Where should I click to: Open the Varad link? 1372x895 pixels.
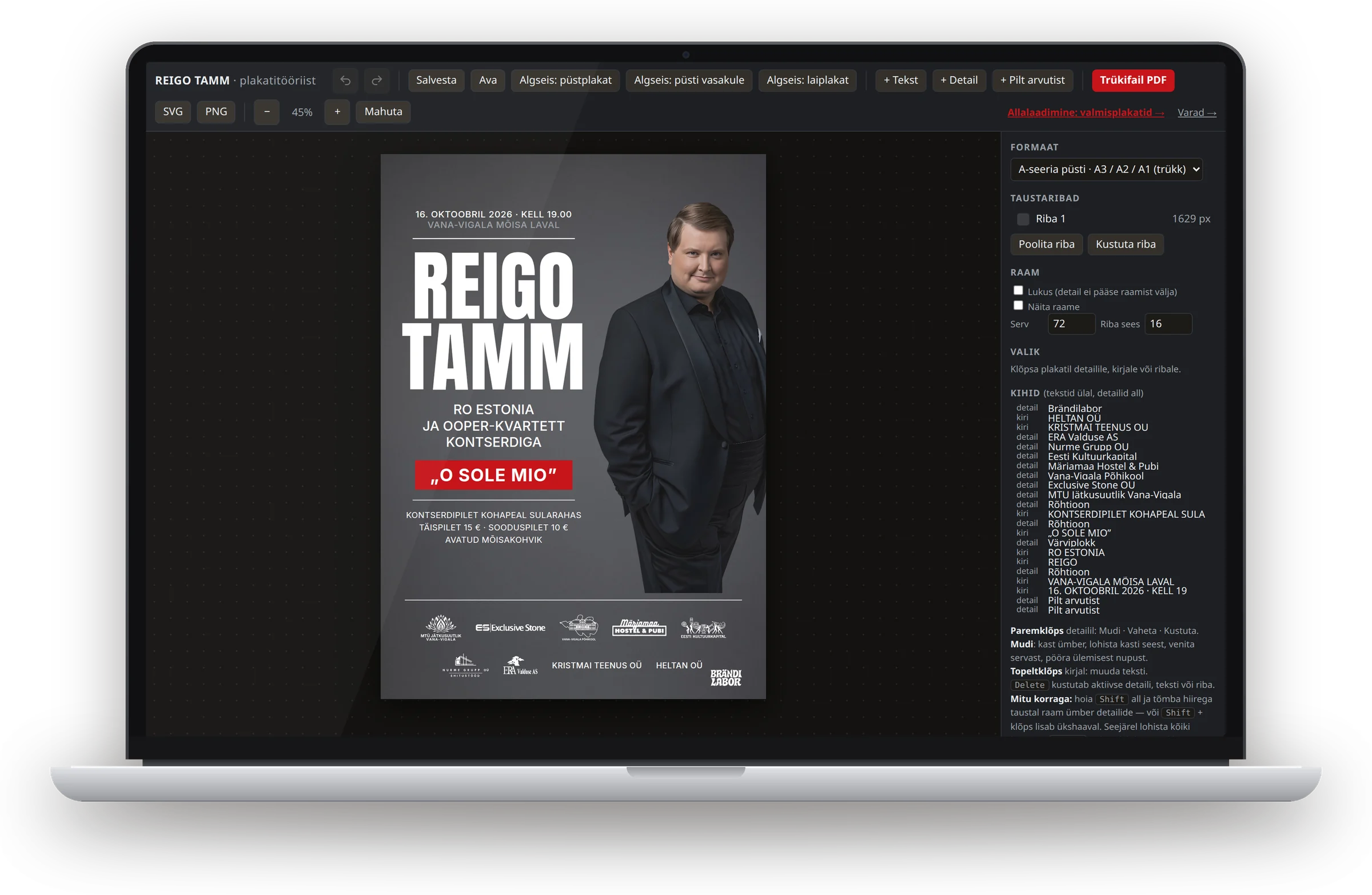coord(1196,113)
